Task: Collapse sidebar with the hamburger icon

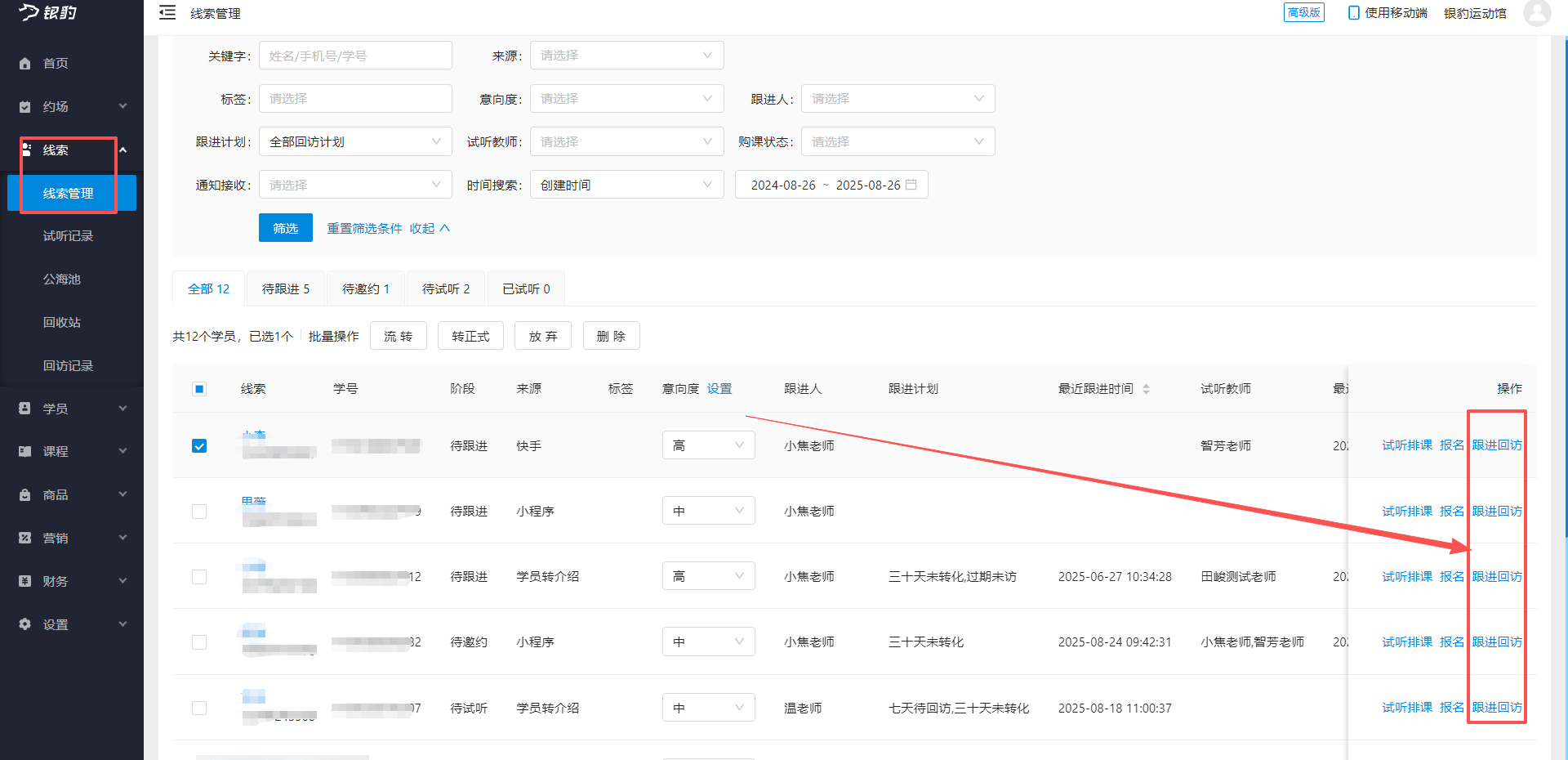Action: point(167,13)
